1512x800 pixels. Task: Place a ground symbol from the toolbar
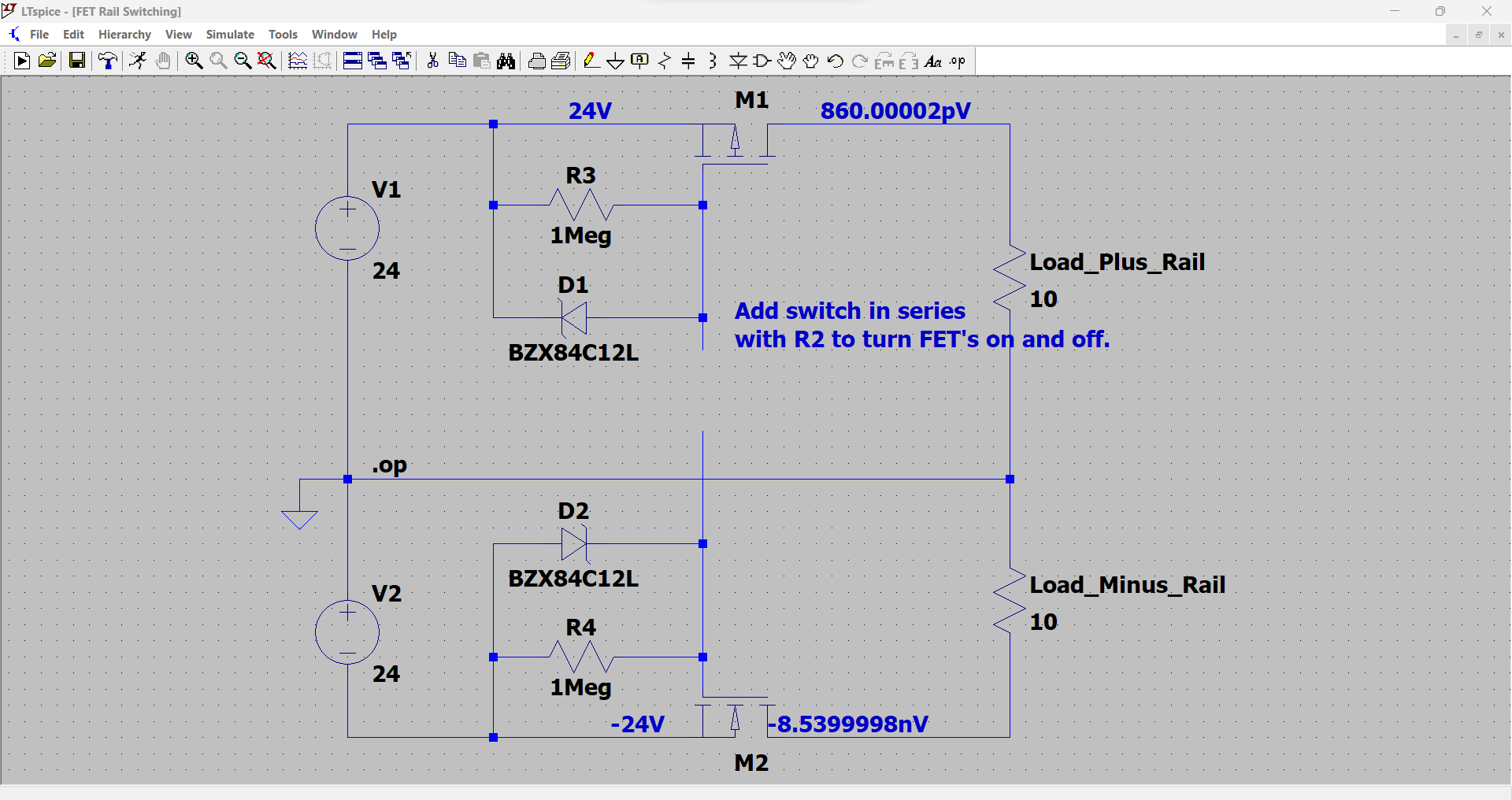[616, 61]
